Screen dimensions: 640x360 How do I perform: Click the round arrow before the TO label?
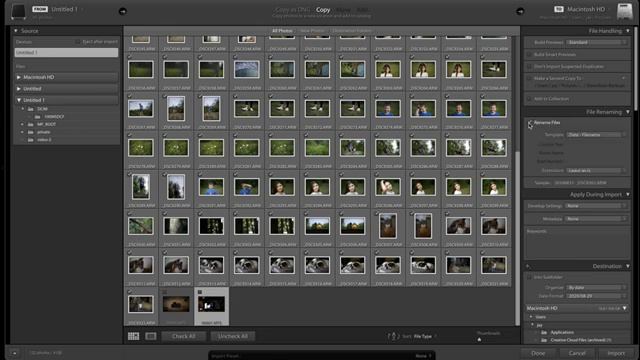pyautogui.click(x=520, y=11)
